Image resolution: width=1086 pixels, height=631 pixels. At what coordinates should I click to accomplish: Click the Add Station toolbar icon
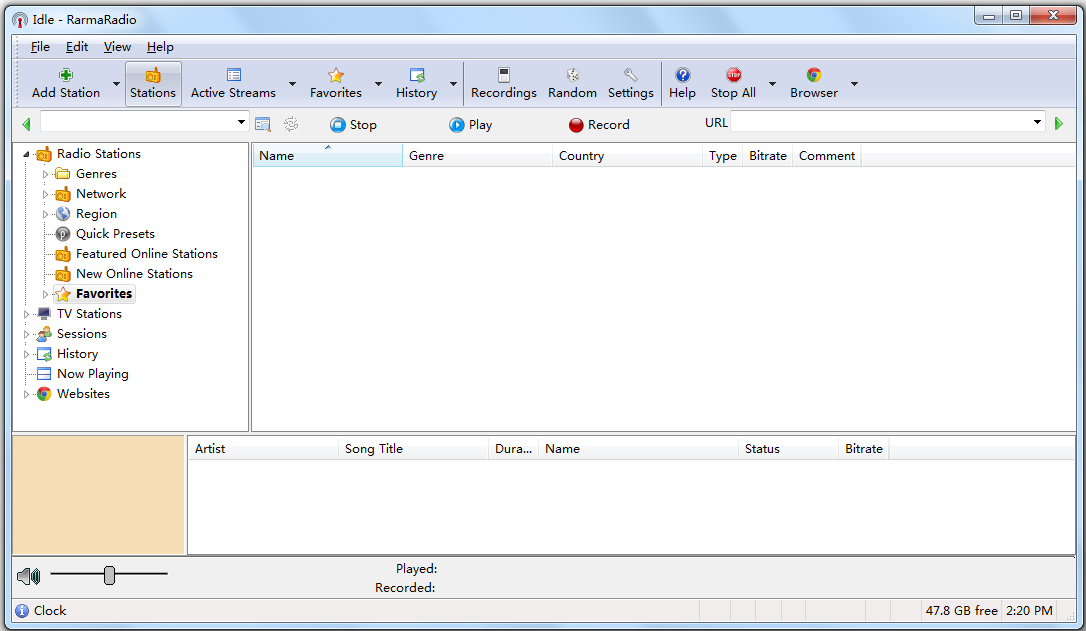(66, 84)
